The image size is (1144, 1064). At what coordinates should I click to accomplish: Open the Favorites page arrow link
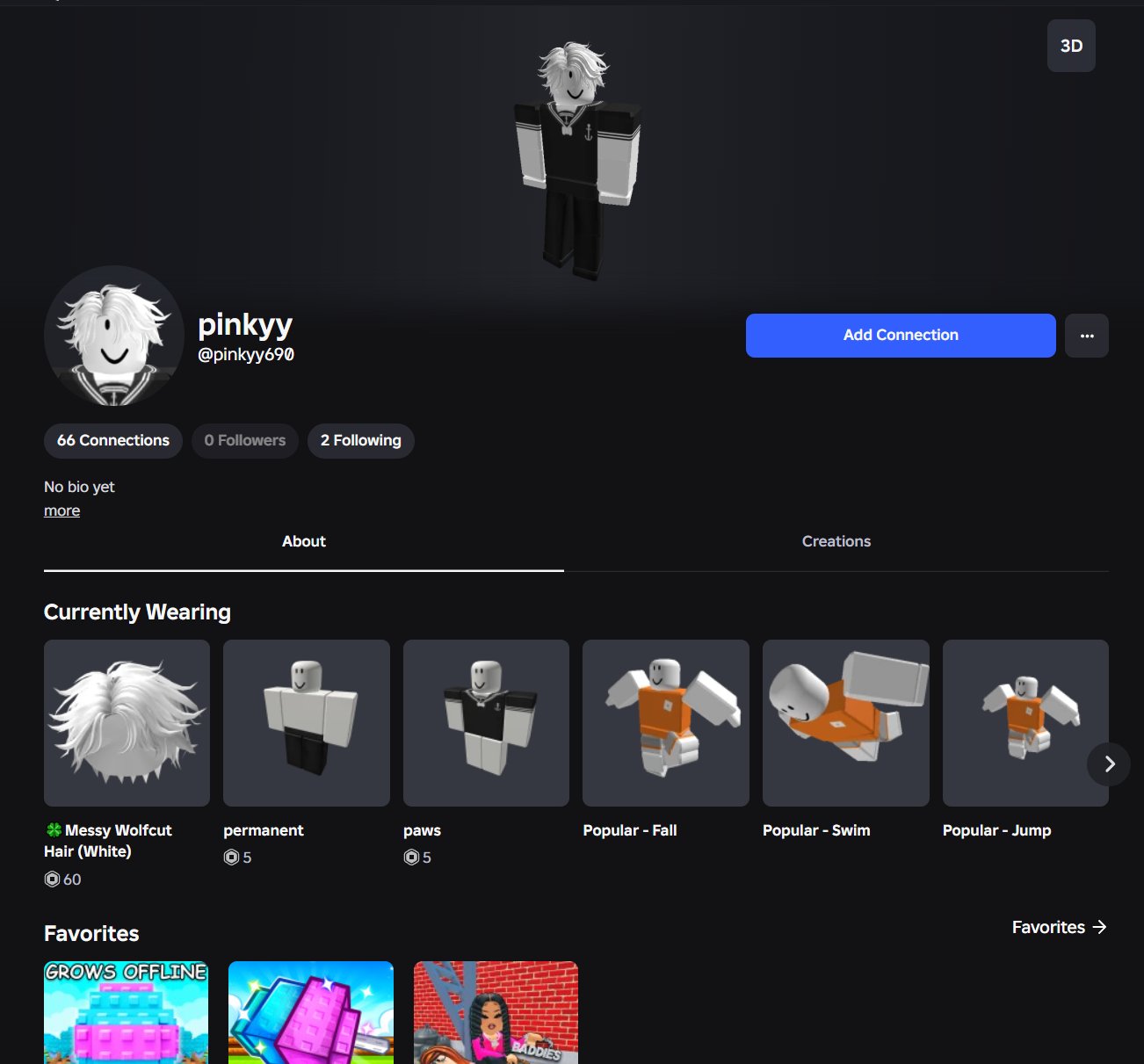pyautogui.click(x=1059, y=927)
